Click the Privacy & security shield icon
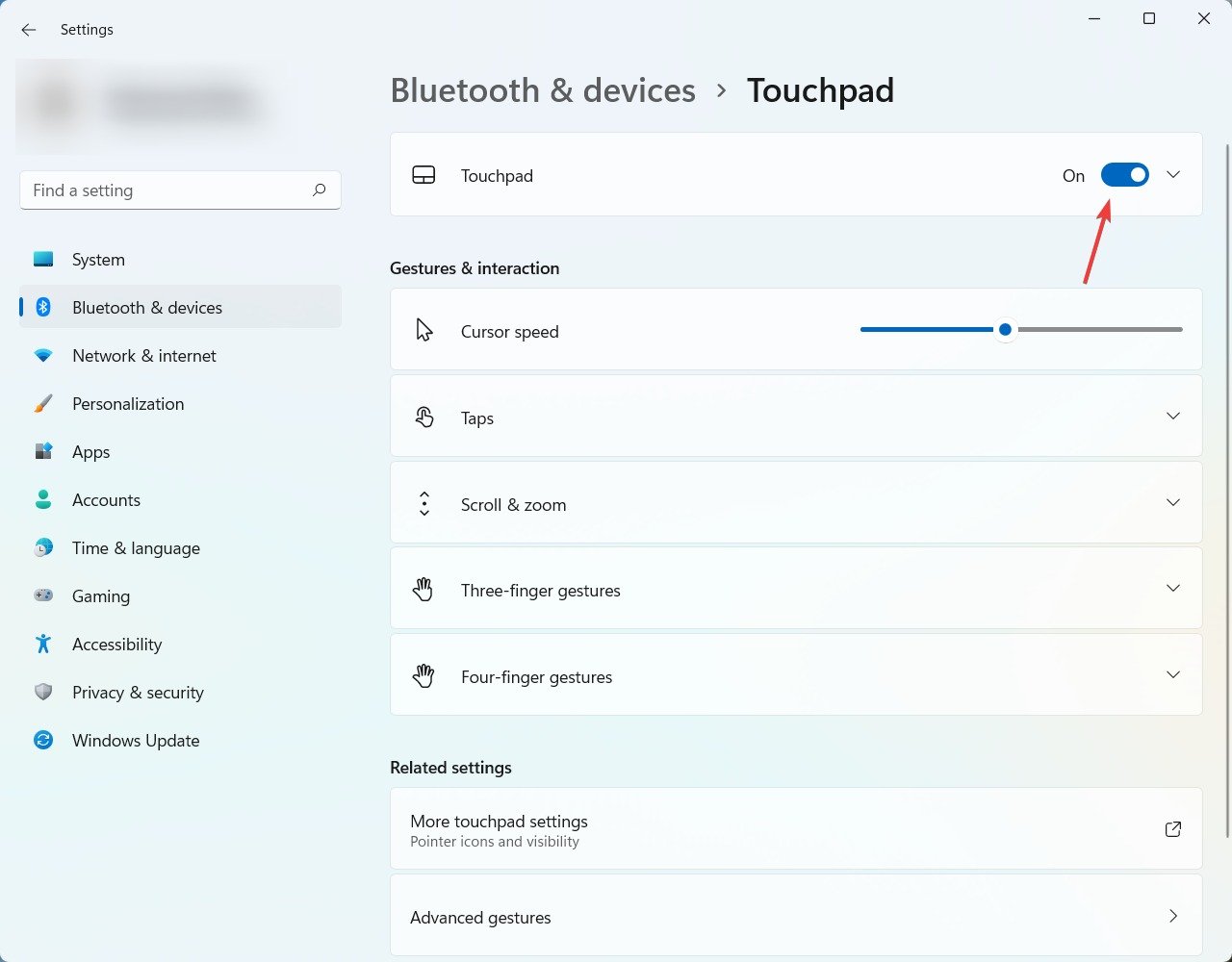 point(43,692)
